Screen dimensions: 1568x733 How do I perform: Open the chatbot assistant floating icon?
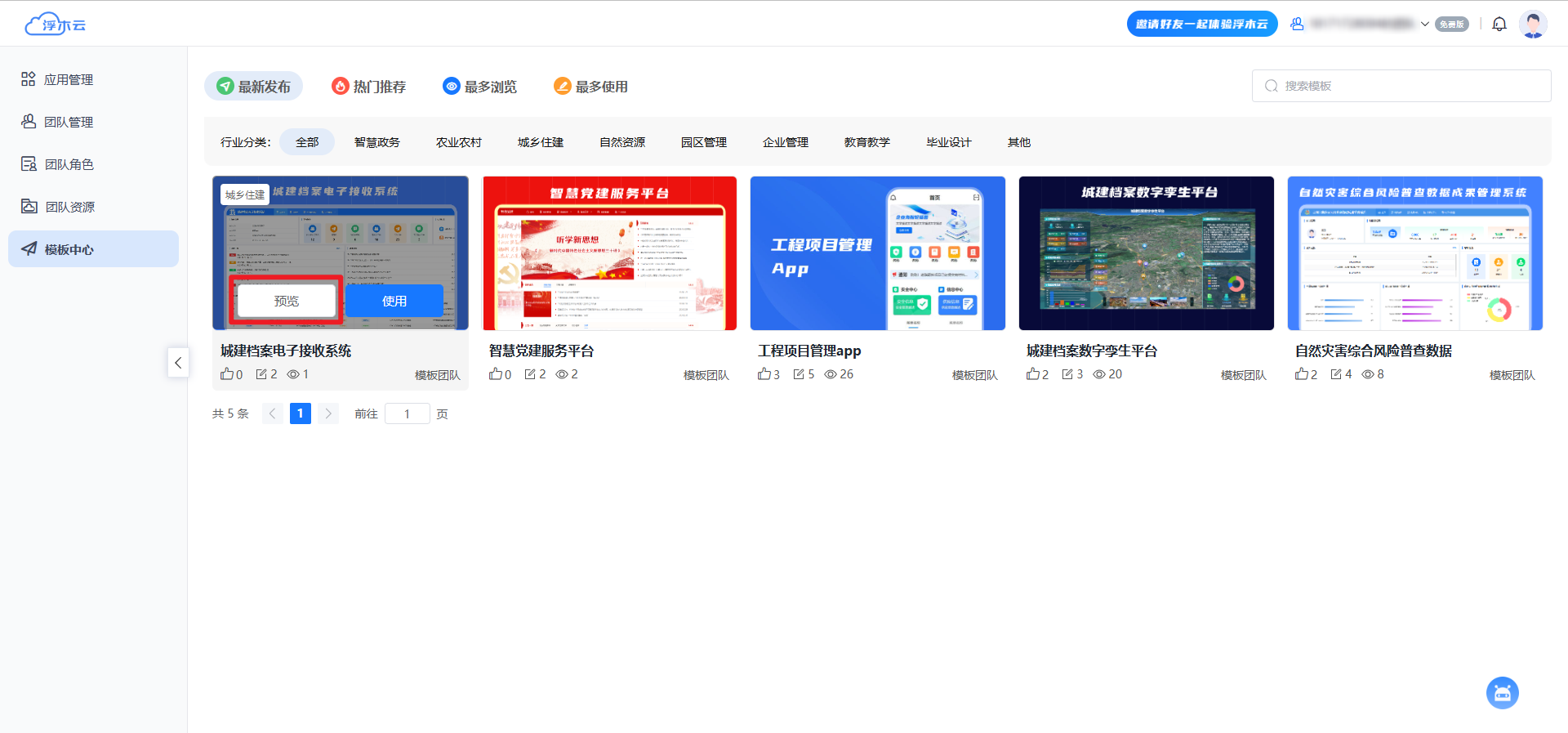click(1502, 693)
